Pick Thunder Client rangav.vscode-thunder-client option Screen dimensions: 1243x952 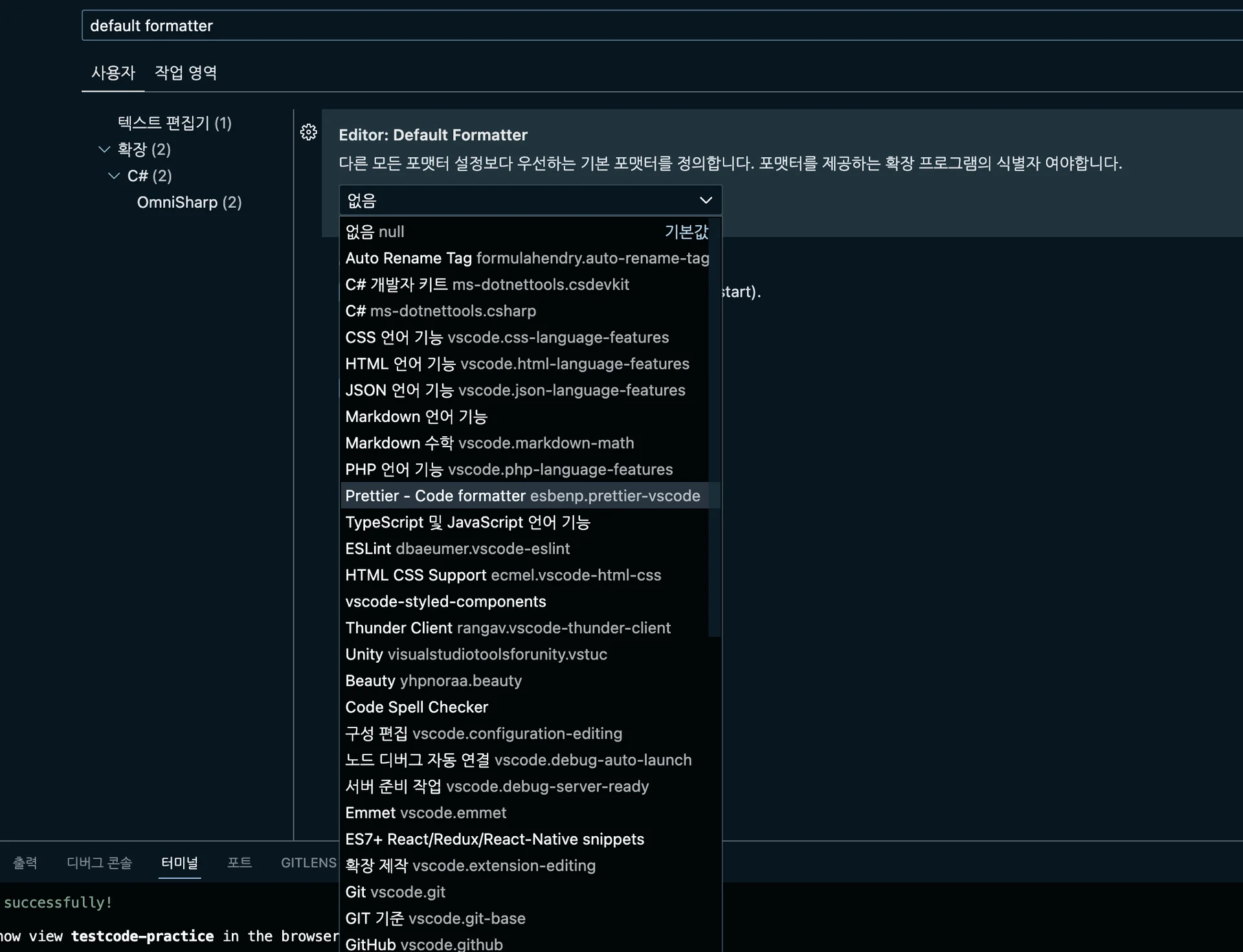pos(508,628)
